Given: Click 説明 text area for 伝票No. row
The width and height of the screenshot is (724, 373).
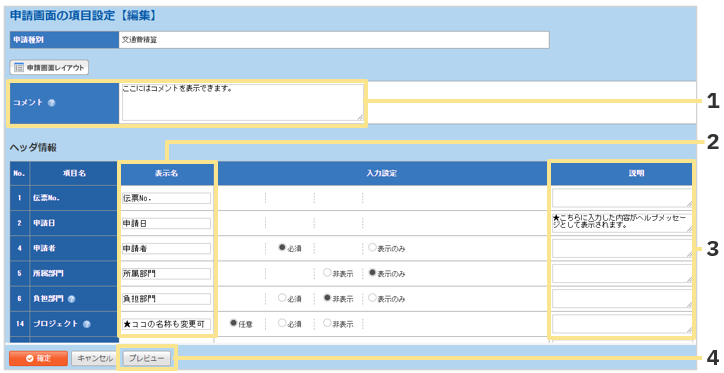Looking at the screenshot, I should [x=622, y=198].
